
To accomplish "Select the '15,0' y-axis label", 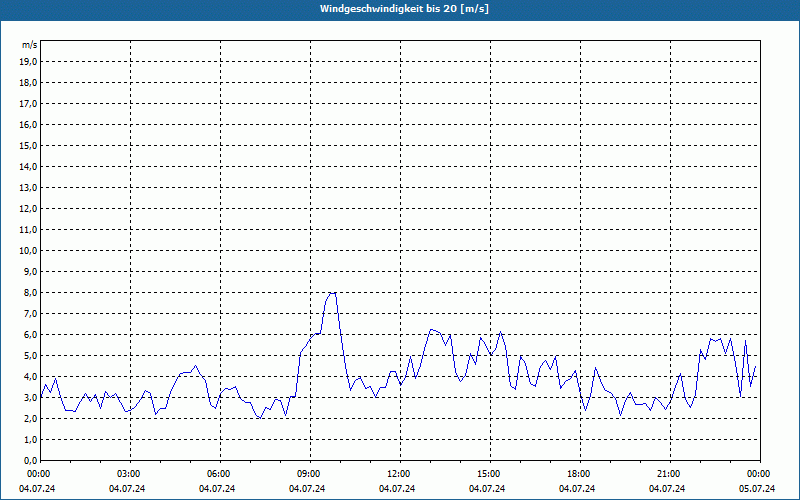I will (29, 145).
